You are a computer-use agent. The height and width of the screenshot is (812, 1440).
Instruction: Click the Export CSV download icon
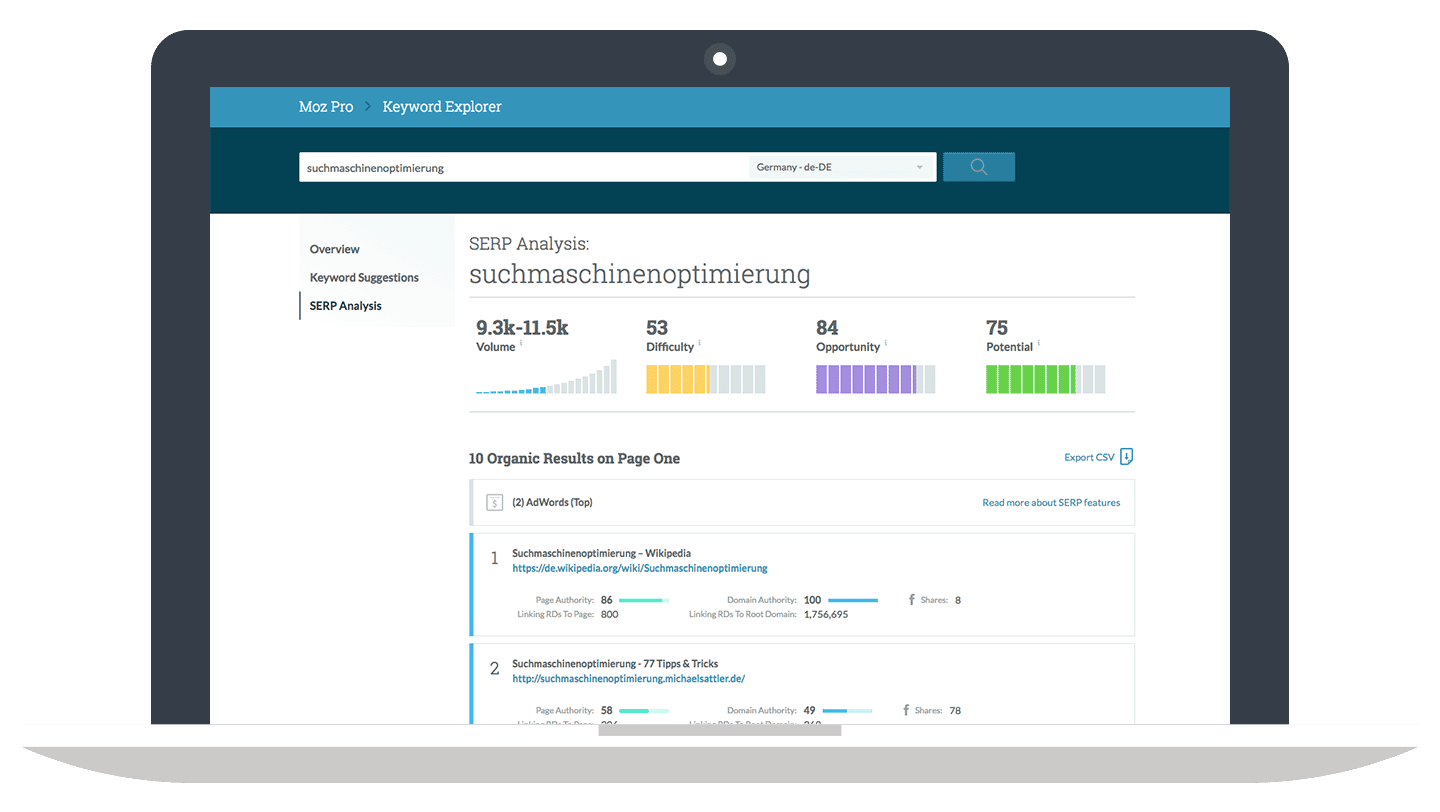1127,457
